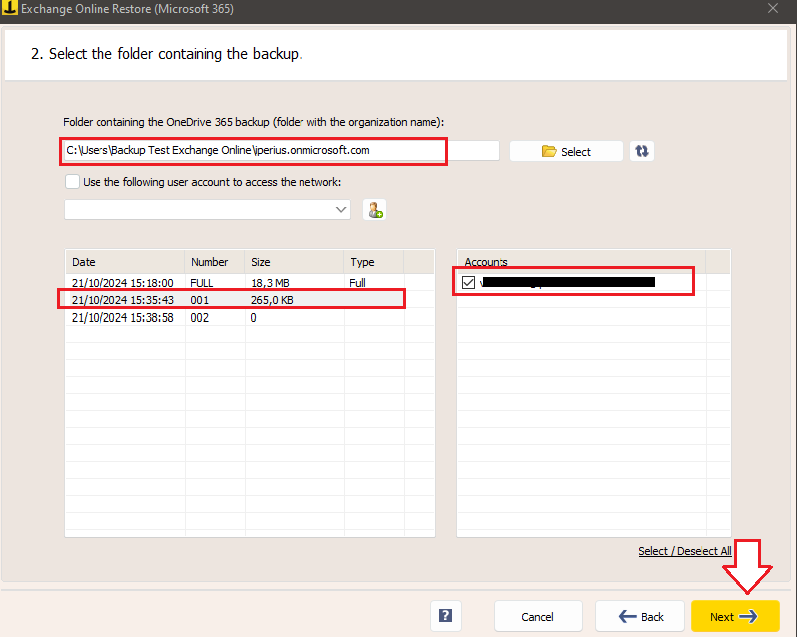This screenshot has height=637, width=797.
Task: Click the 'Full' type cell
Action: tap(357, 283)
